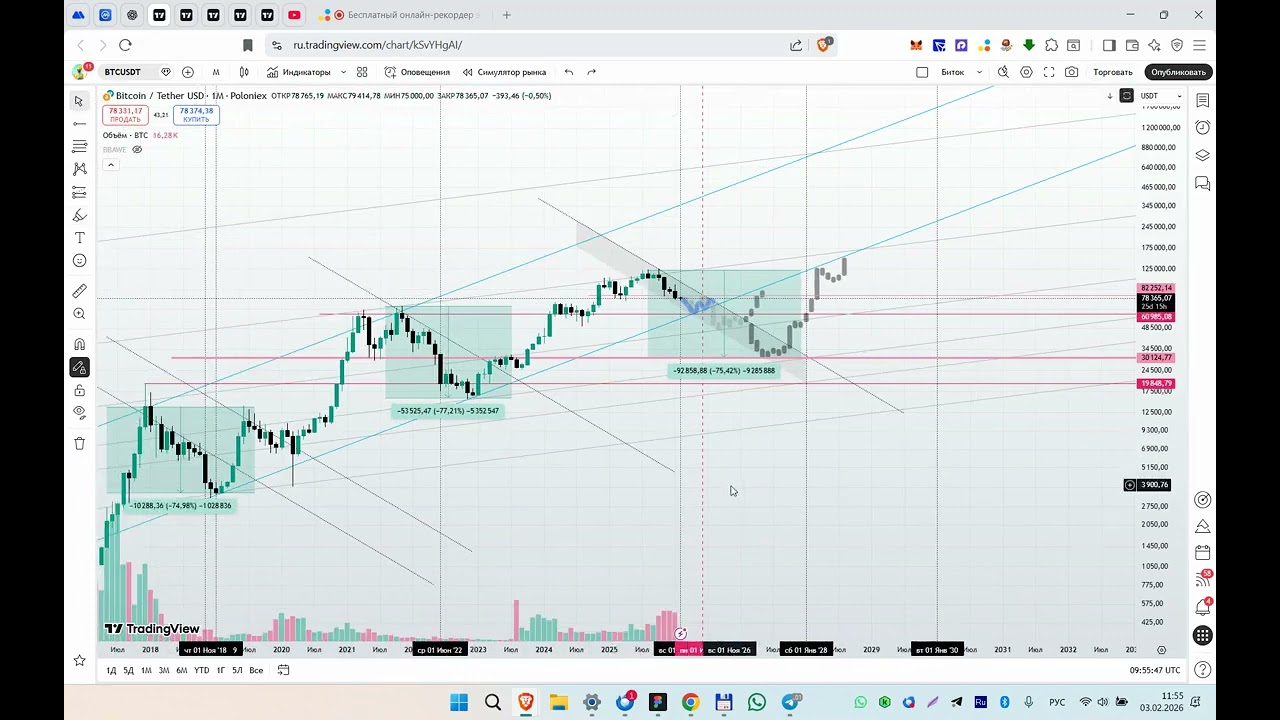1280x720 pixels.
Task: Expand the Индикаторы dropdown arrow
Action: pyautogui.click(x=343, y=72)
